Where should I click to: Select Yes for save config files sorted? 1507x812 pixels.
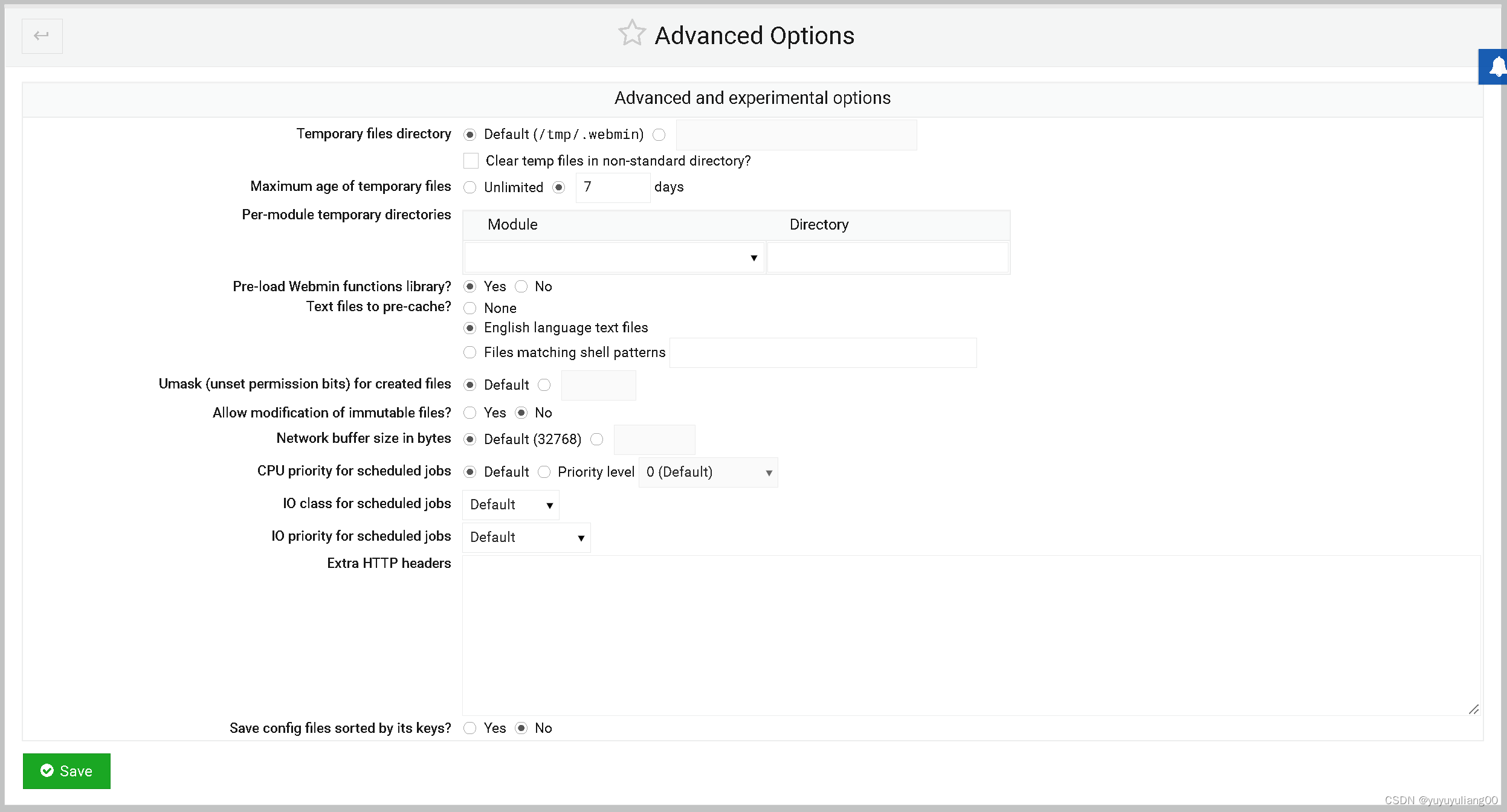coord(470,728)
